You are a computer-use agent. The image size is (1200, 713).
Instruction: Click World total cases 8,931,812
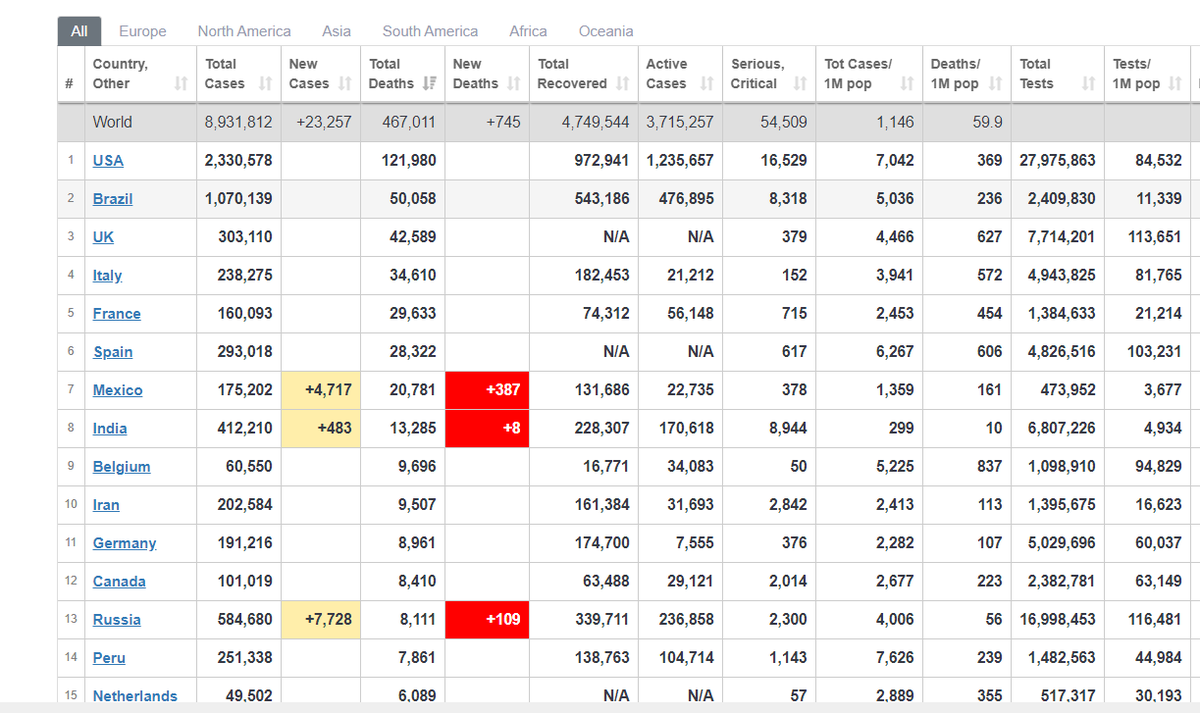click(238, 122)
